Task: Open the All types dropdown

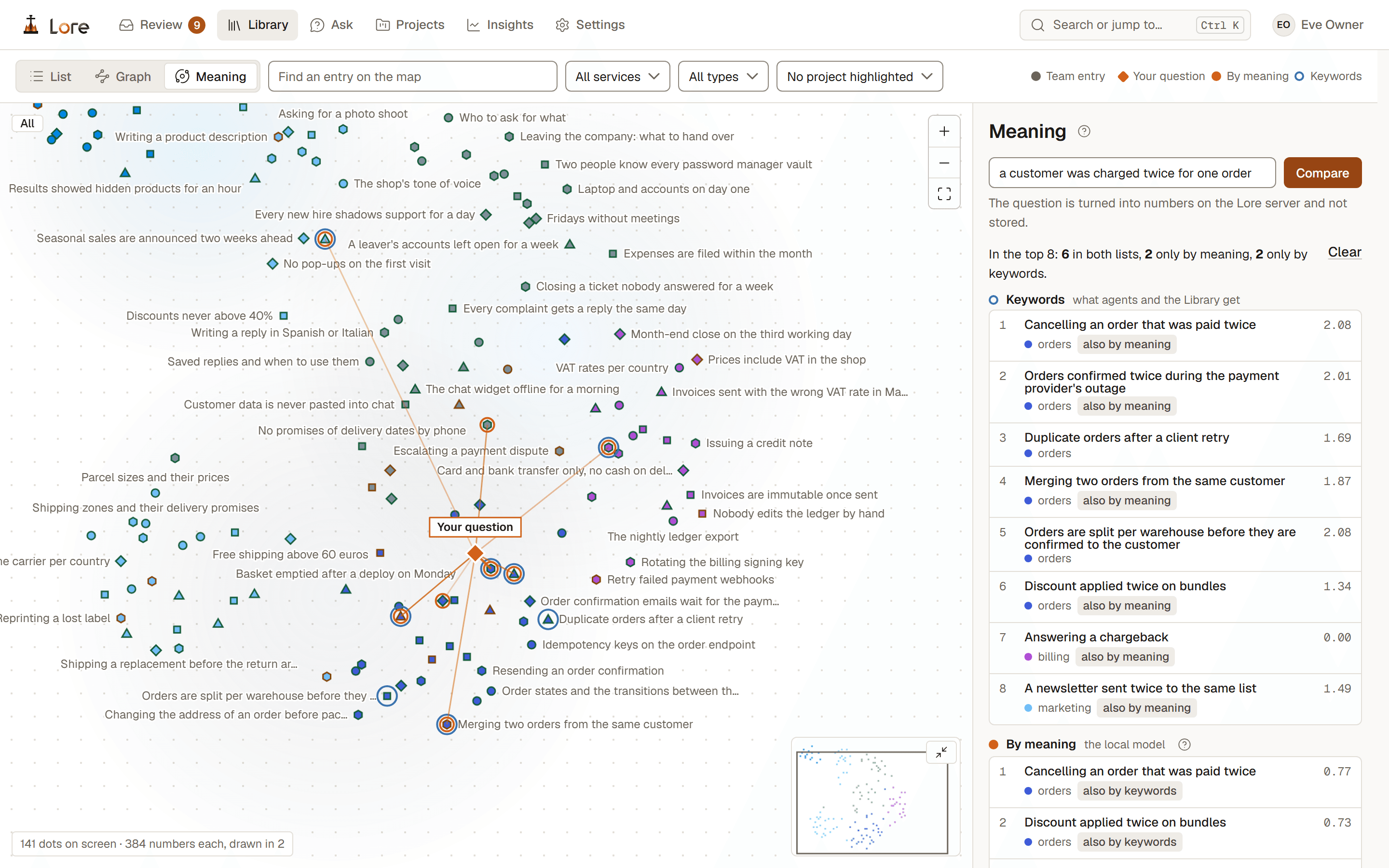Action: (x=722, y=76)
